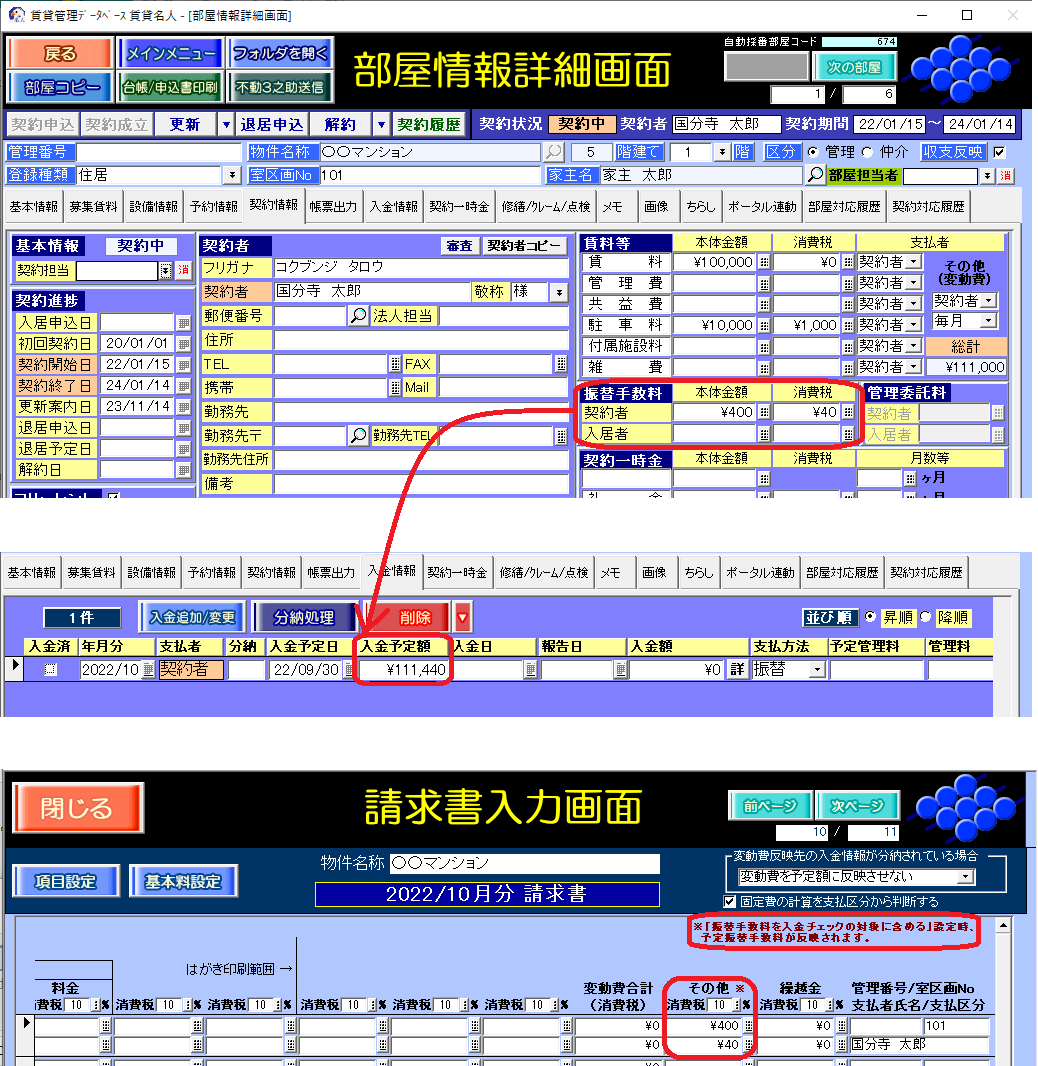Click the magnifier icon before 部屋担当者

pos(815,175)
